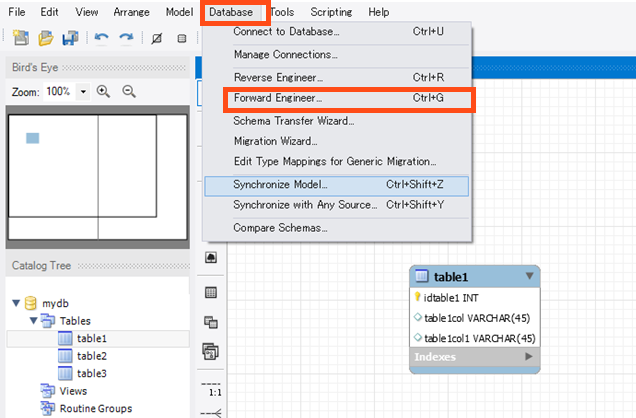Viewport: 636px width, 418px height.
Task: Select the Tables folder in Catalog Tree
Action: pos(75,321)
